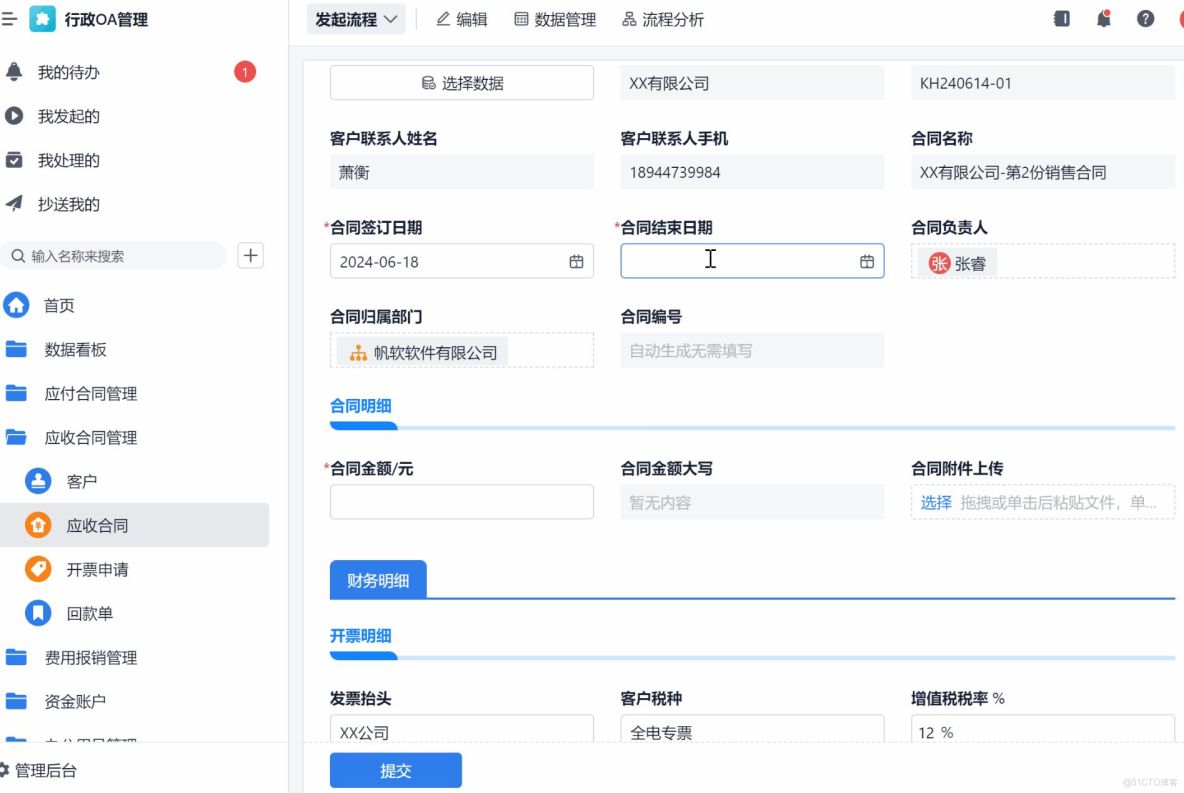This screenshot has height=793, width=1184.
Task: Click the plus icon next to the search box
Action: (250, 256)
